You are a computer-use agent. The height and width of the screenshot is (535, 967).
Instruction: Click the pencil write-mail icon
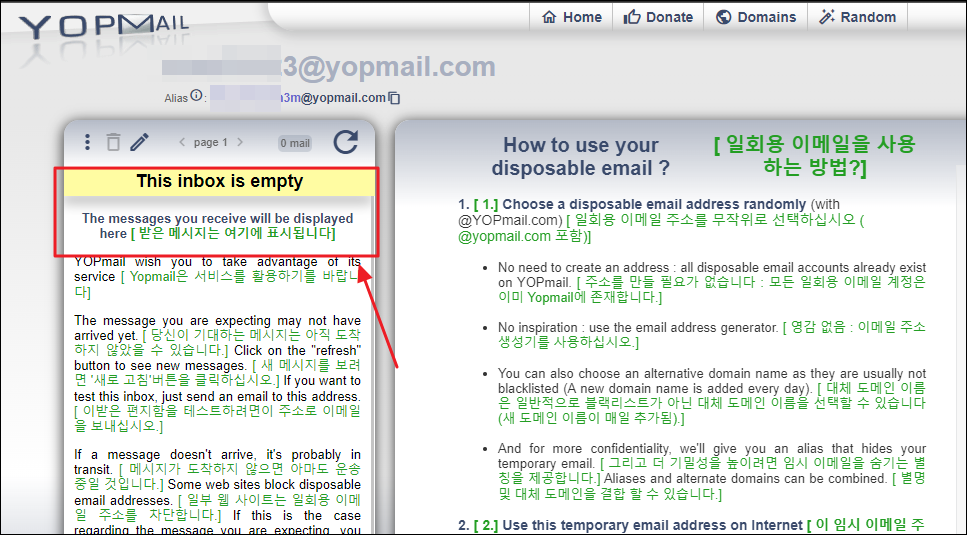click(139, 142)
